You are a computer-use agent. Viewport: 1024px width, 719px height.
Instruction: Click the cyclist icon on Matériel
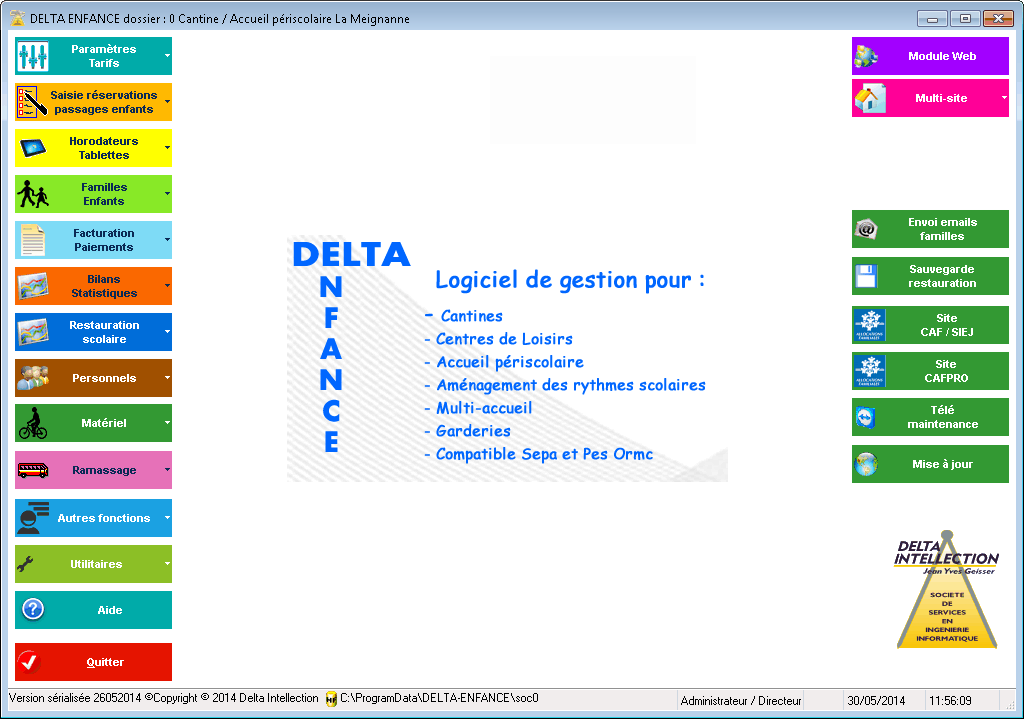[x=33, y=424]
